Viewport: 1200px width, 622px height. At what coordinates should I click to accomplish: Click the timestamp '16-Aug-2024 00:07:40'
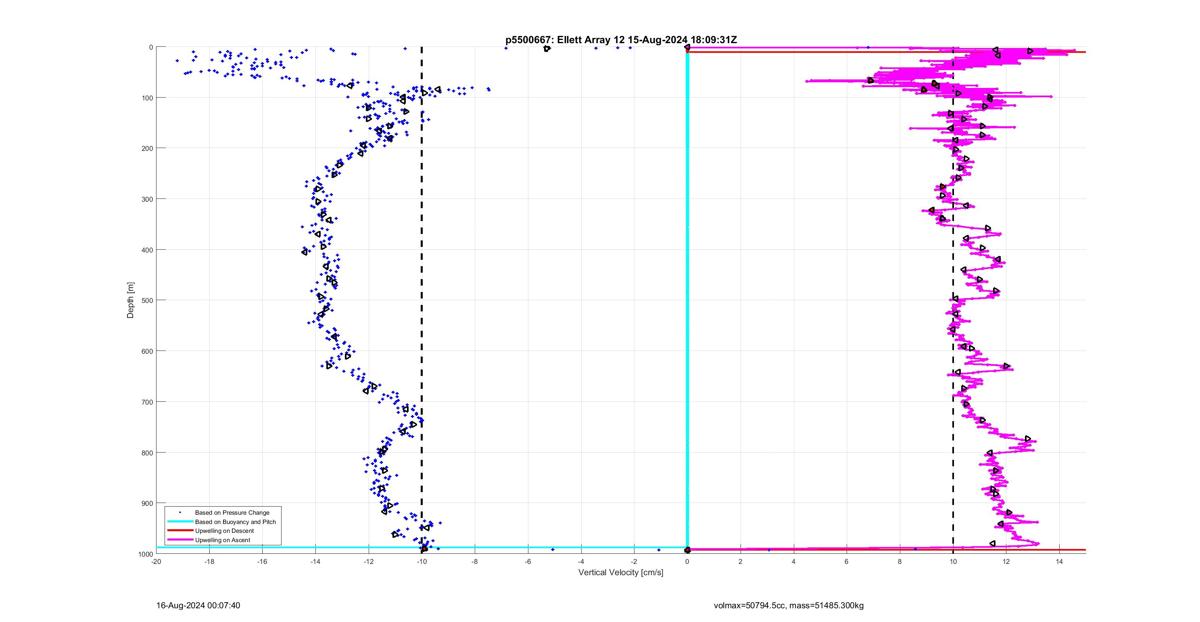pos(198,605)
